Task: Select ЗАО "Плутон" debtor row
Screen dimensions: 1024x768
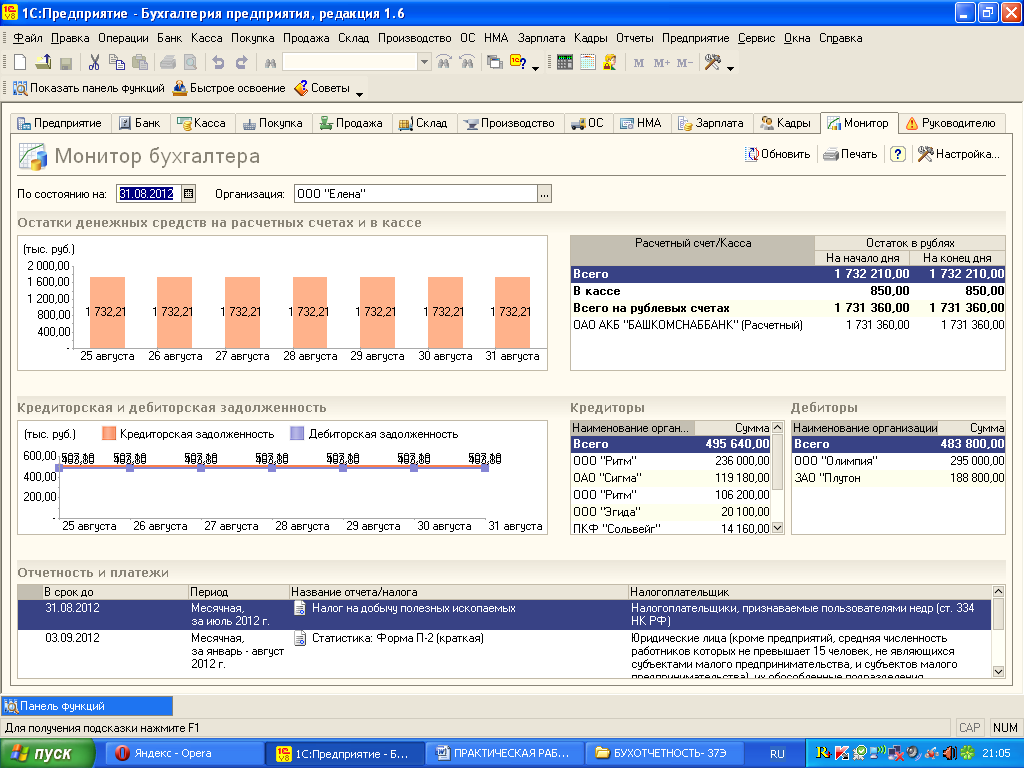Action: pyautogui.click(x=899, y=478)
